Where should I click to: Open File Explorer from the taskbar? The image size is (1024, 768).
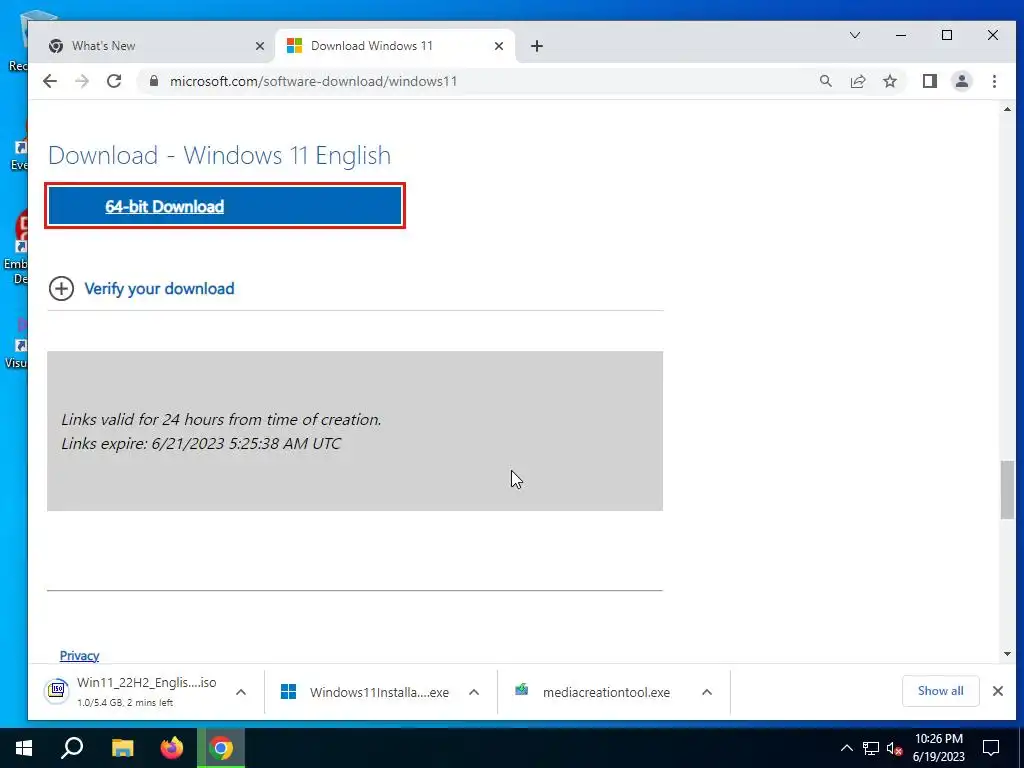coord(122,748)
